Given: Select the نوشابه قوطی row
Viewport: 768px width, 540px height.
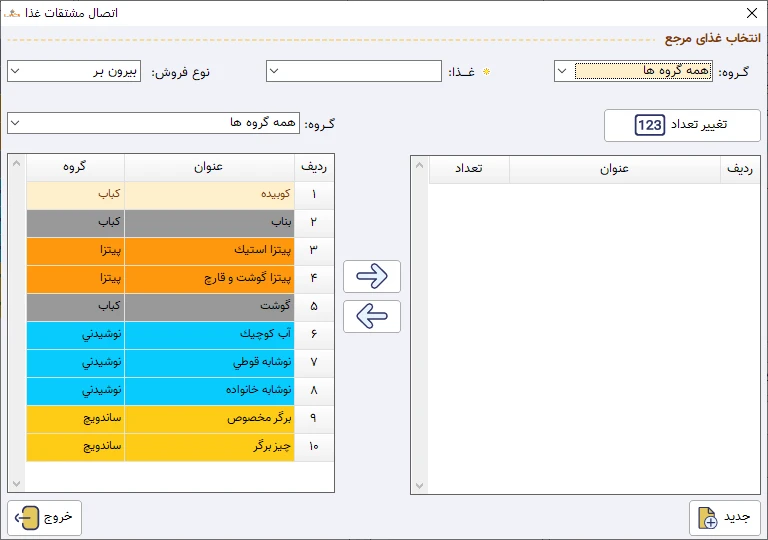Looking at the screenshot, I should point(180,363).
